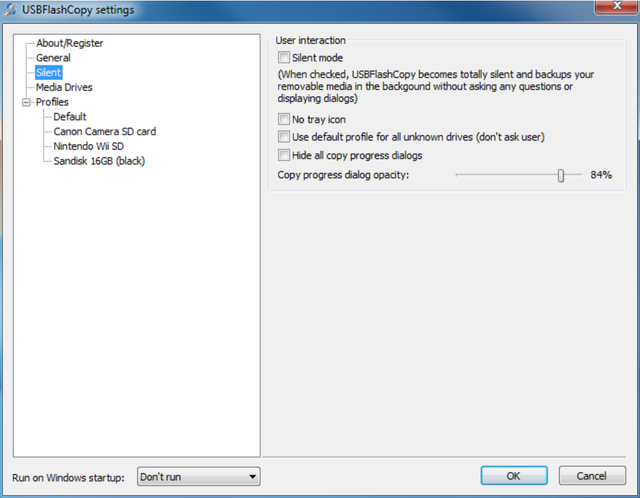Viewport: 640px width, 498px height.
Task: Toggle Use default profile for unknown drives
Action: tap(284, 136)
